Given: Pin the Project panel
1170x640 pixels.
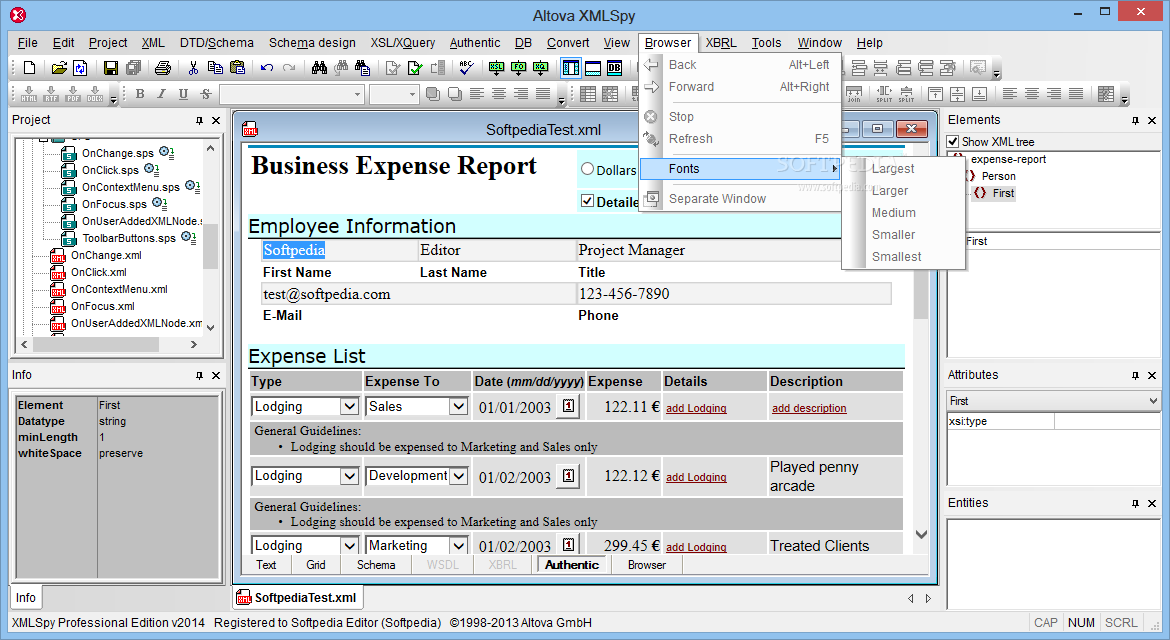Looking at the screenshot, I should click(x=199, y=120).
